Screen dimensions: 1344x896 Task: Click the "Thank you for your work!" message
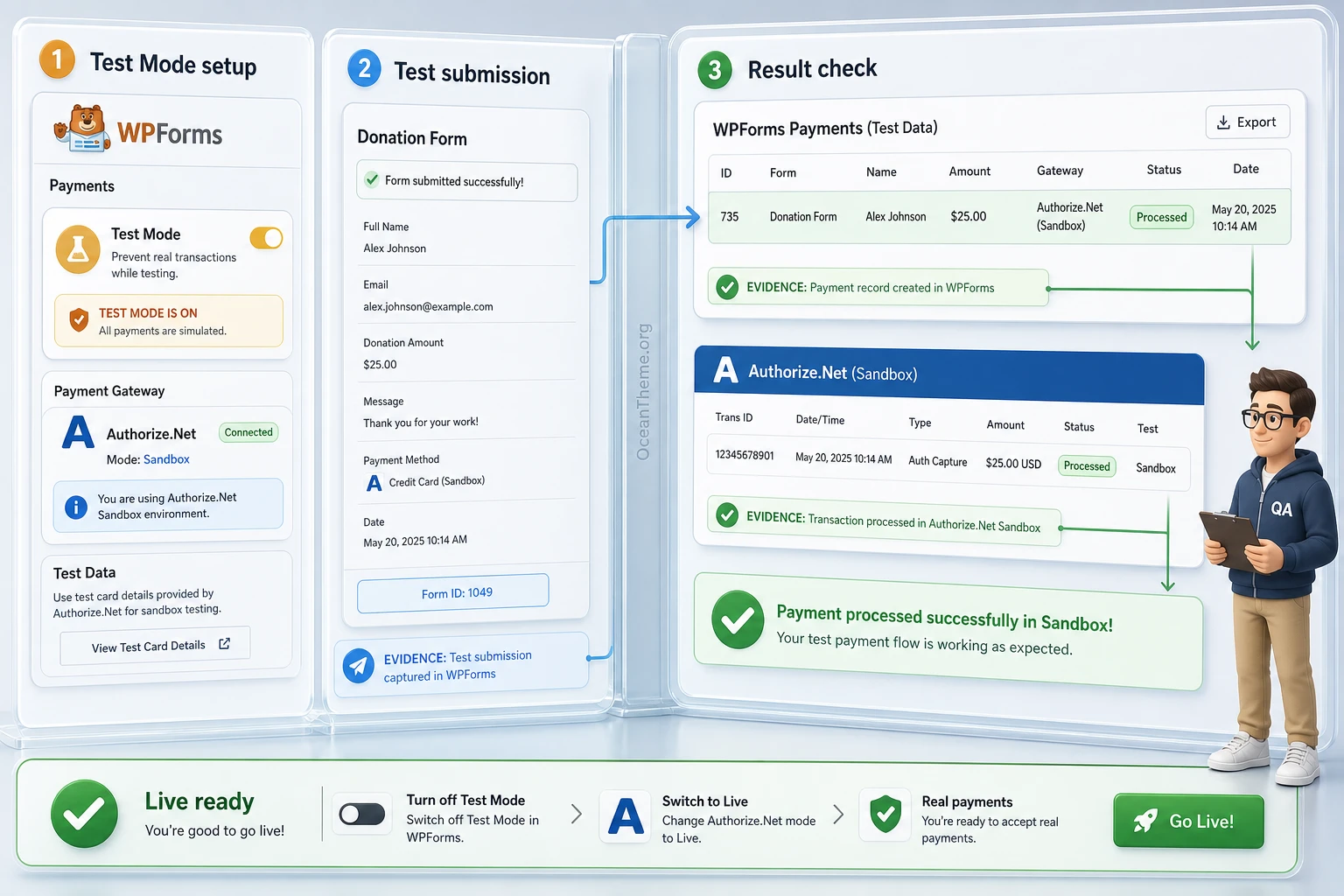[421, 423]
